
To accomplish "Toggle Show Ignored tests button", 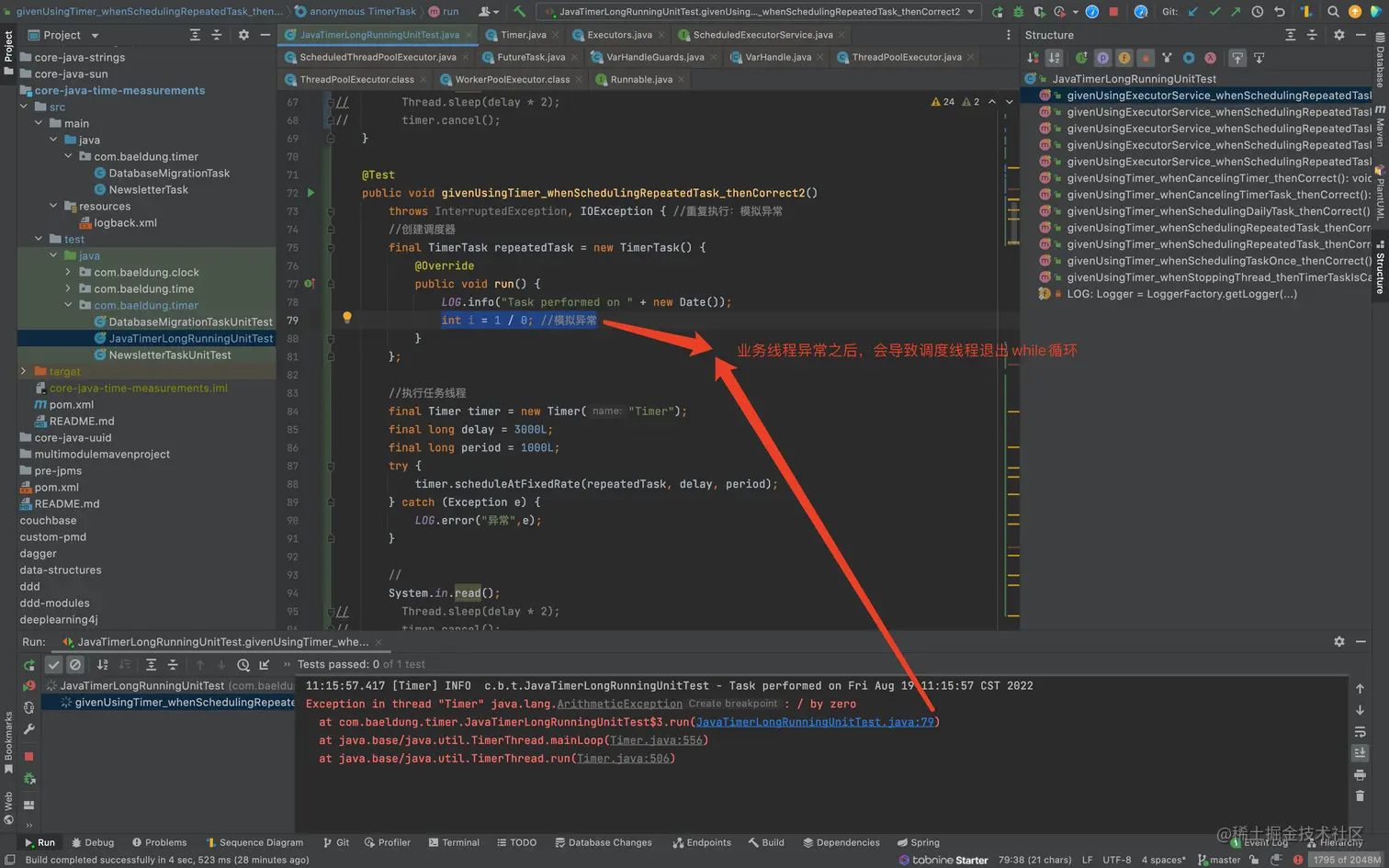I will 75,664.
